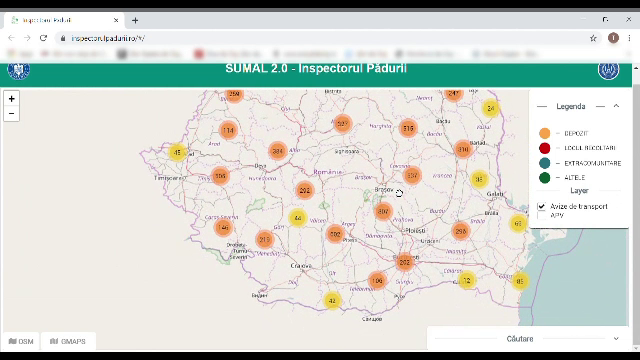Click the red LOCUL RECOLTARII legend swatch
640x360 pixels.
point(544,148)
